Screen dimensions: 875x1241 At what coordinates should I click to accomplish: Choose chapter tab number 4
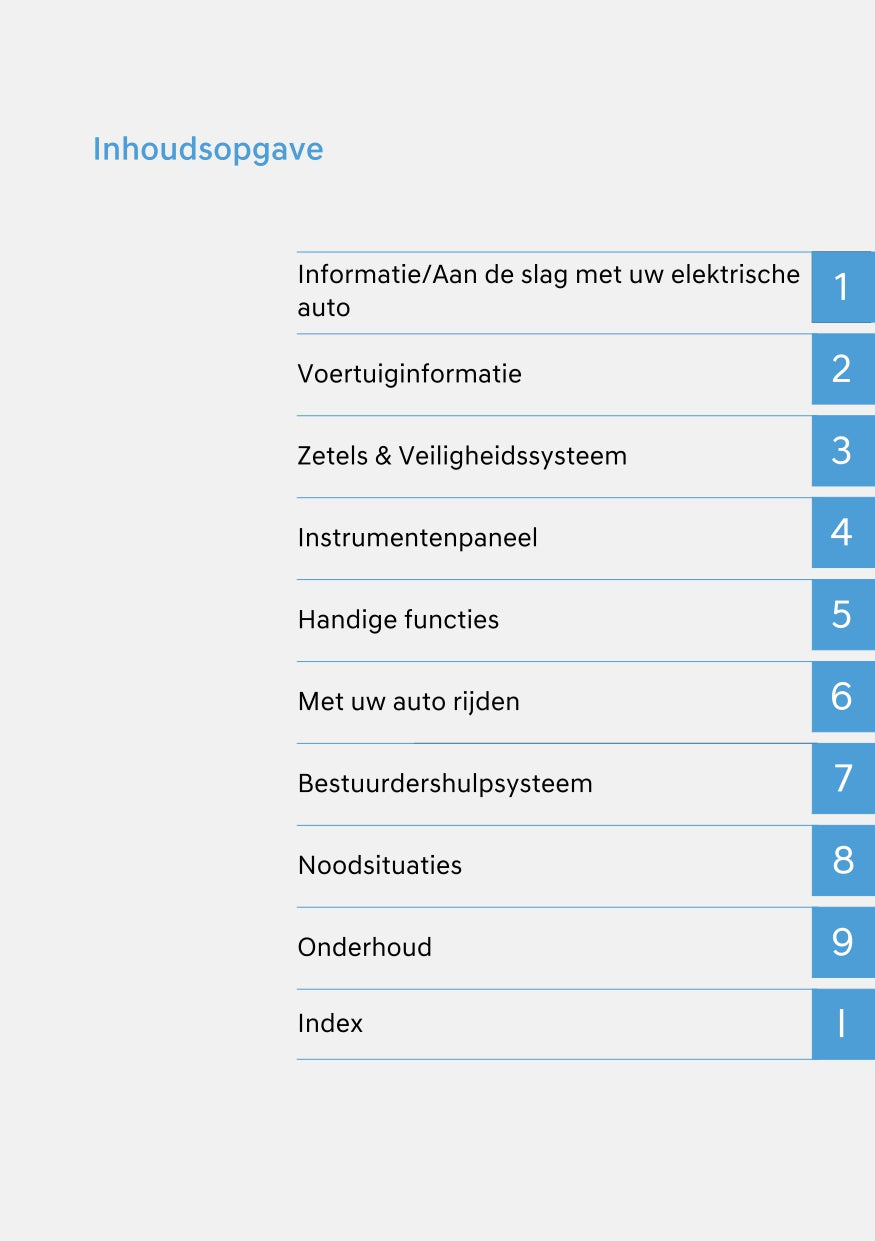[842, 534]
